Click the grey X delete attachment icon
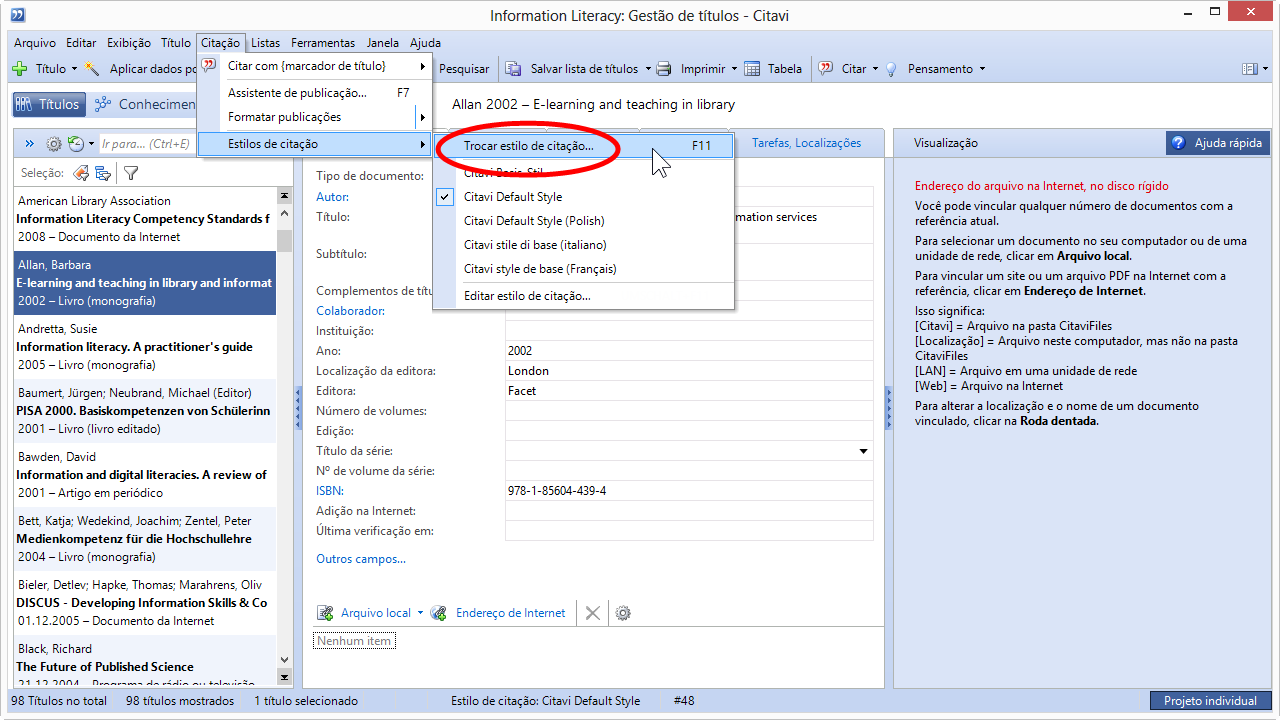This screenshot has height=720, width=1280. [x=593, y=613]
